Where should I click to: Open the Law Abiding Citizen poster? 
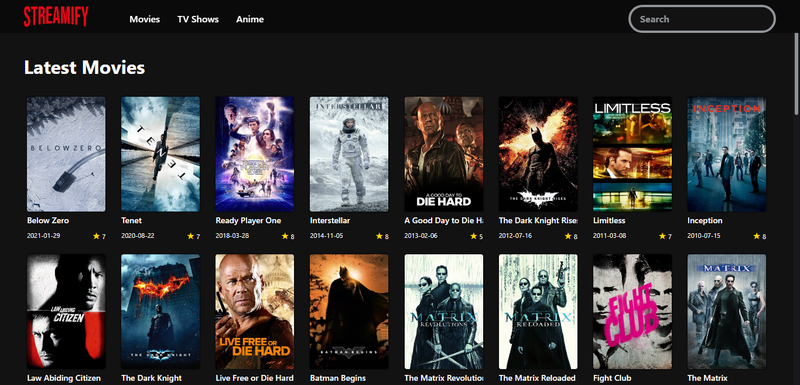pyautogui.click(x=66, y=312)
